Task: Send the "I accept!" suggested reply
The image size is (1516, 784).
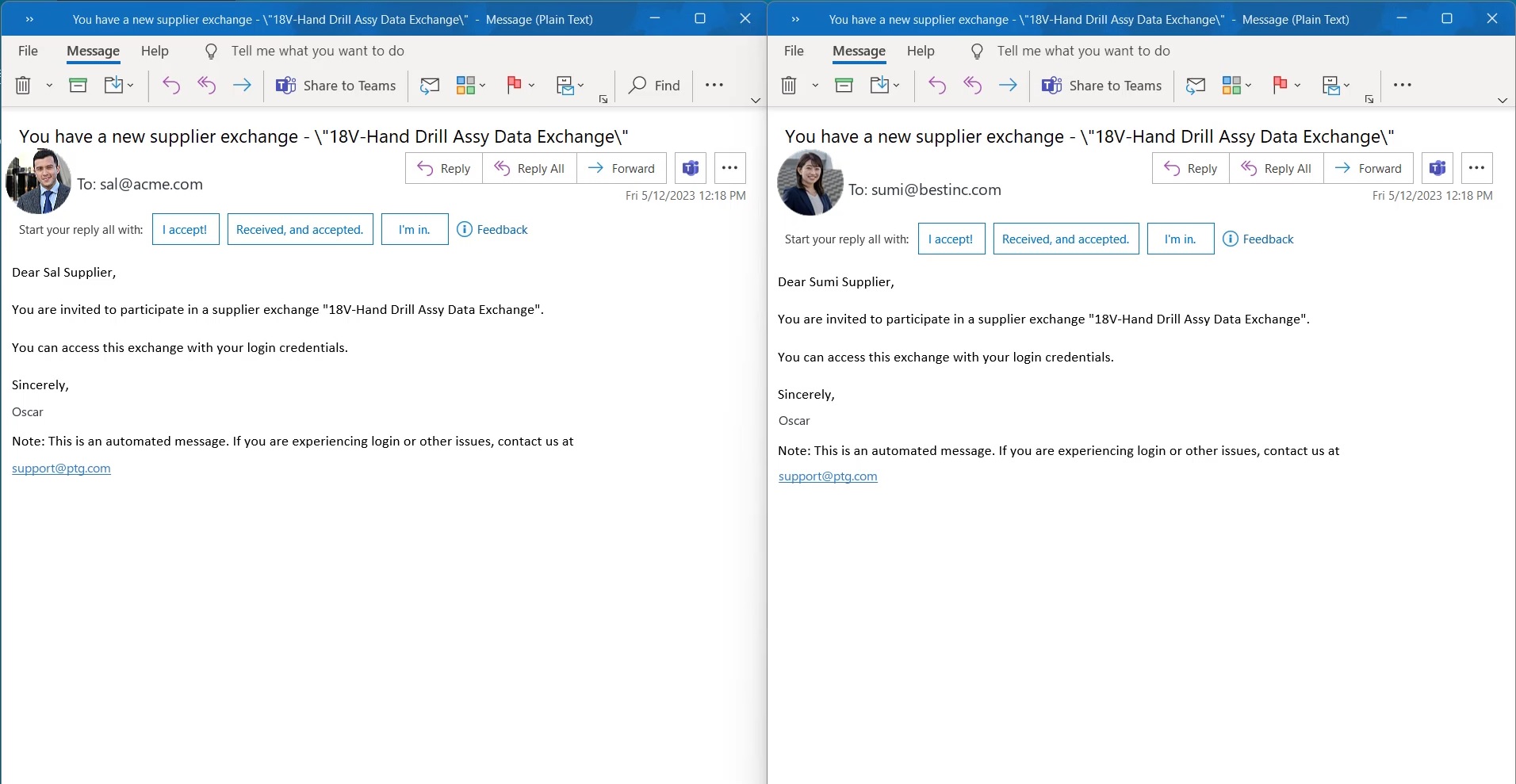Action: pos(185,229)
